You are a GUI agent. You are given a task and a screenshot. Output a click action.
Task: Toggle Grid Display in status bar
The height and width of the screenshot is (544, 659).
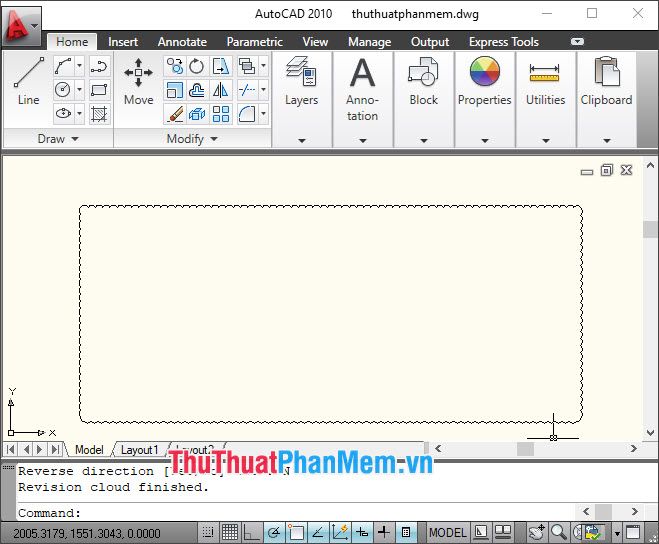coord(230,532)
